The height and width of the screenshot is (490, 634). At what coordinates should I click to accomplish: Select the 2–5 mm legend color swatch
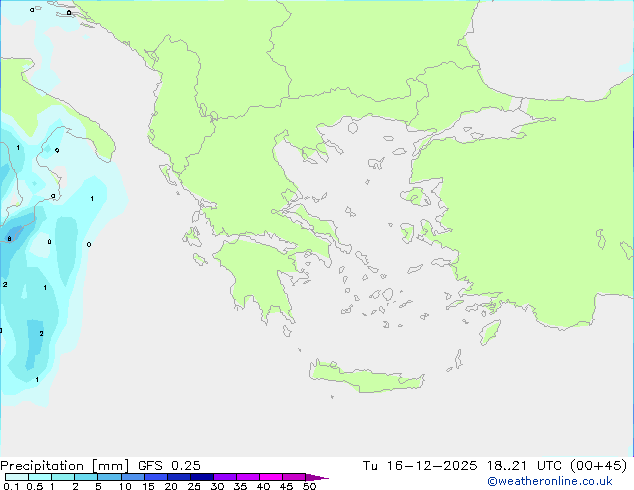pyautogui.click(x=86, y=477)
